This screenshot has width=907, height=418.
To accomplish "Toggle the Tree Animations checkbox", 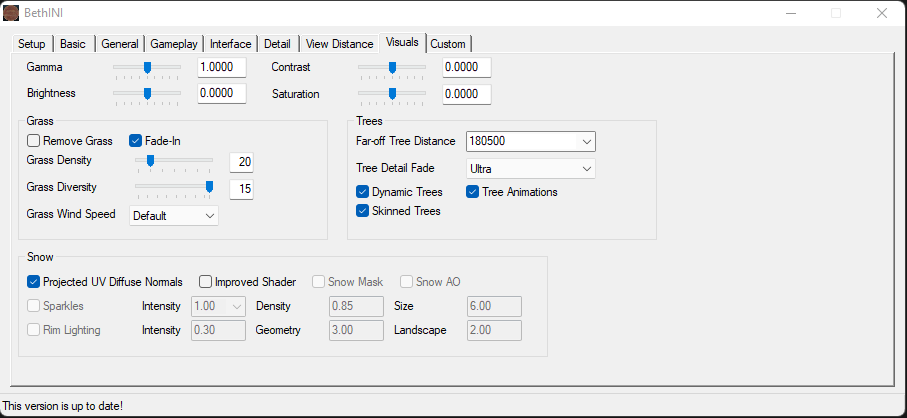I will [473, 192].
